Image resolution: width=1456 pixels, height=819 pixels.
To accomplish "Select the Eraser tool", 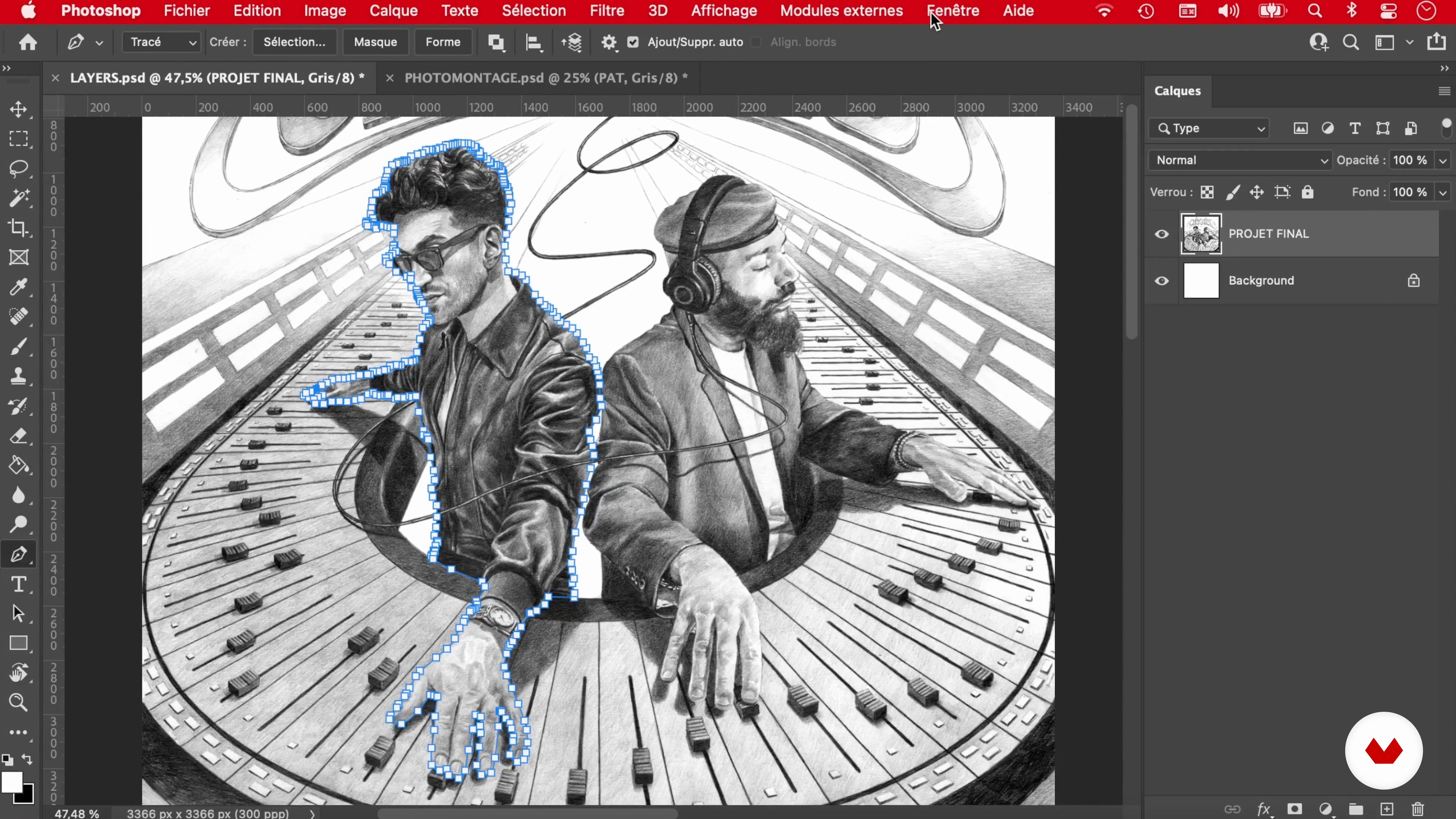I will point(19,436).
